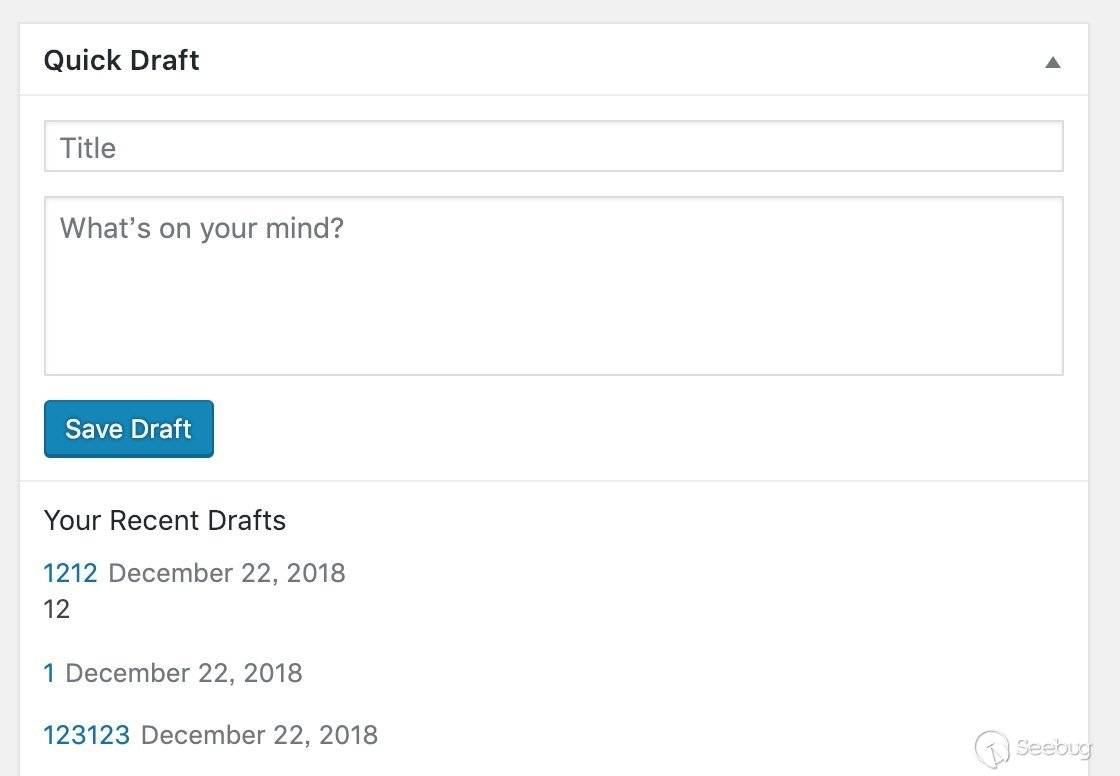Open the draft titled 123123

click(86, 736)
